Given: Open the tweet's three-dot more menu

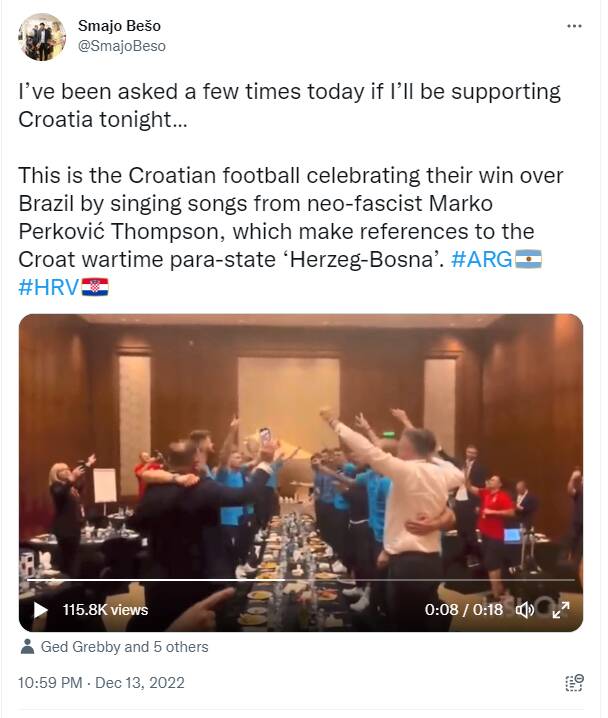Looking at the screenshot, I should (573, 26).
